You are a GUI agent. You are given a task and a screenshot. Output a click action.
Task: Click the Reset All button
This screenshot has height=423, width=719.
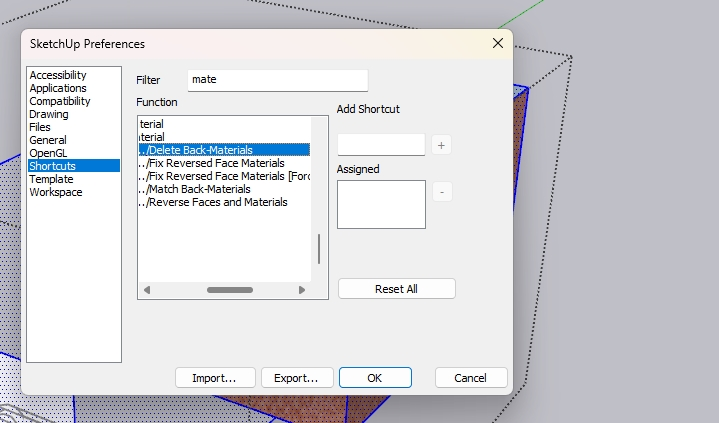coord(397,289)
